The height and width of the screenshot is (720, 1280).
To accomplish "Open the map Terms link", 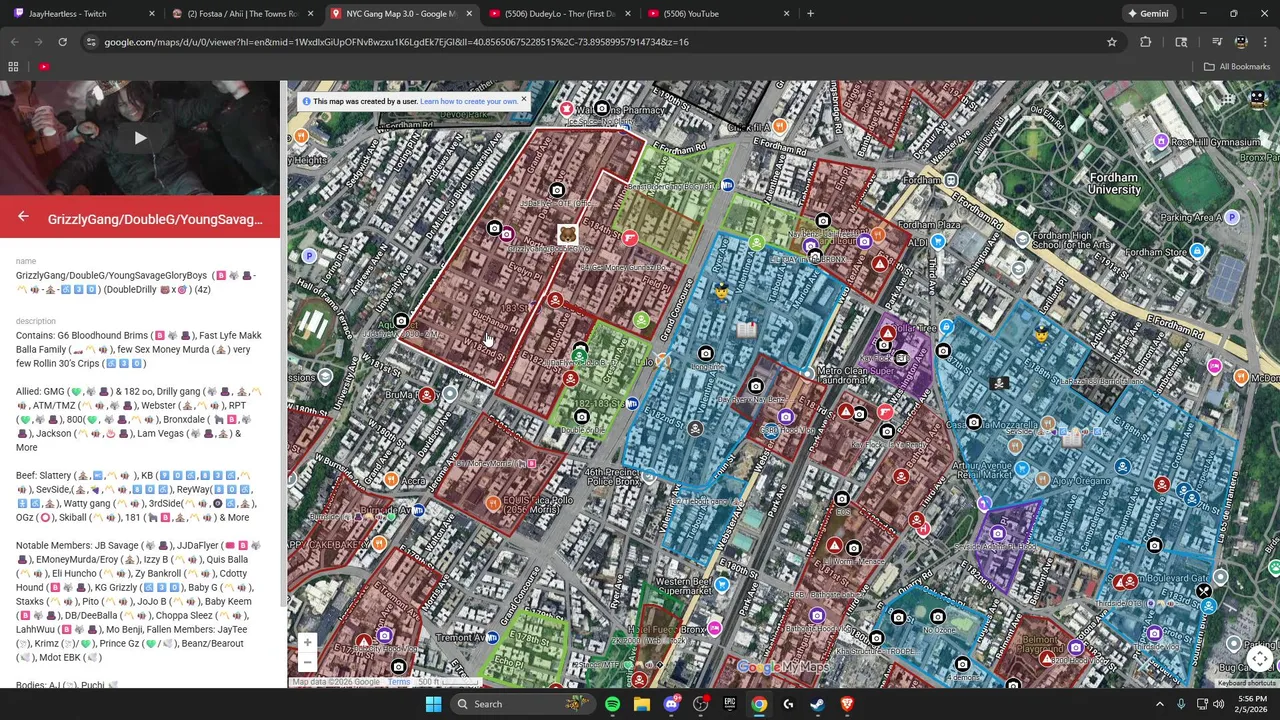I will point(399,682).
